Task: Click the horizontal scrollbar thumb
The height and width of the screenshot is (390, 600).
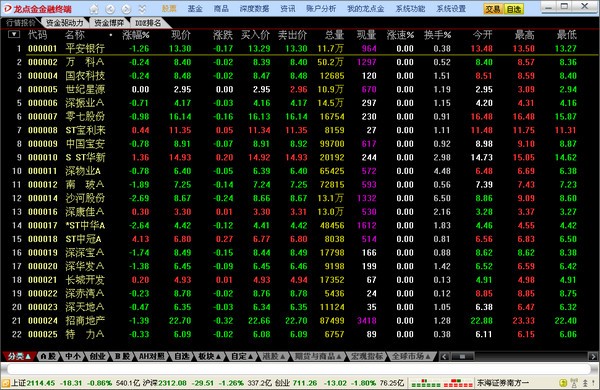Action: click(462, 357)
